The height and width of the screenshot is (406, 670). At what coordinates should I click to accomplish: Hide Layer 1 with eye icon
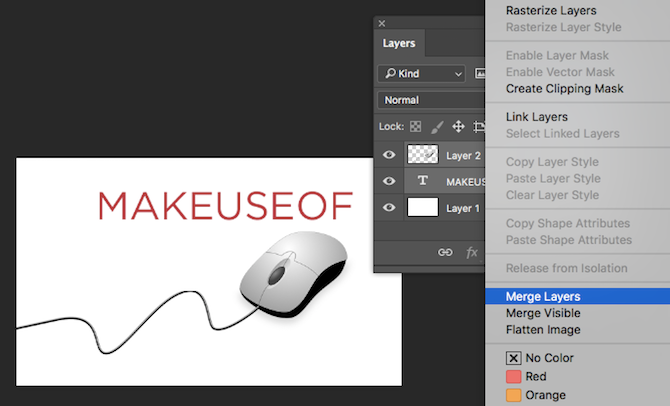pos(389,208)
